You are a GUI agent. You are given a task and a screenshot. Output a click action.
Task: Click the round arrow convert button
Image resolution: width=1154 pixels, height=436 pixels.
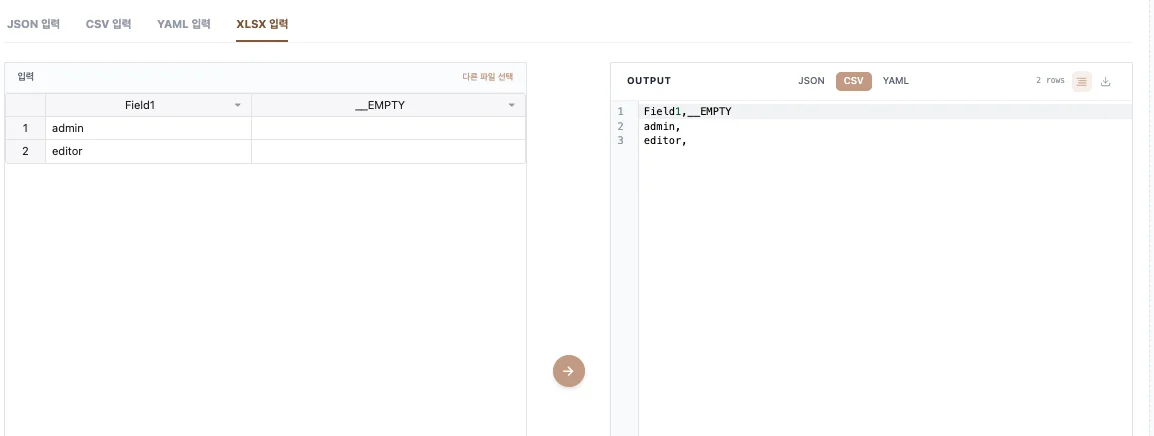pos(568,371)
